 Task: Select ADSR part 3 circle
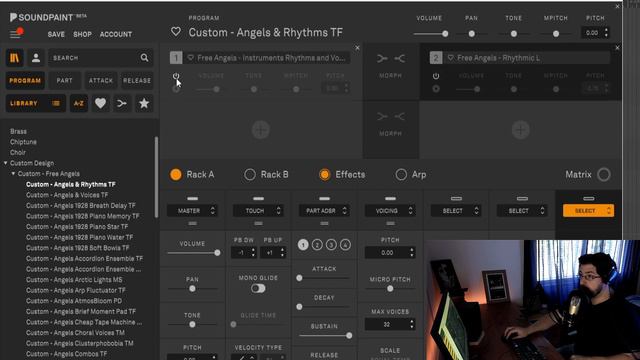[331, 244]
